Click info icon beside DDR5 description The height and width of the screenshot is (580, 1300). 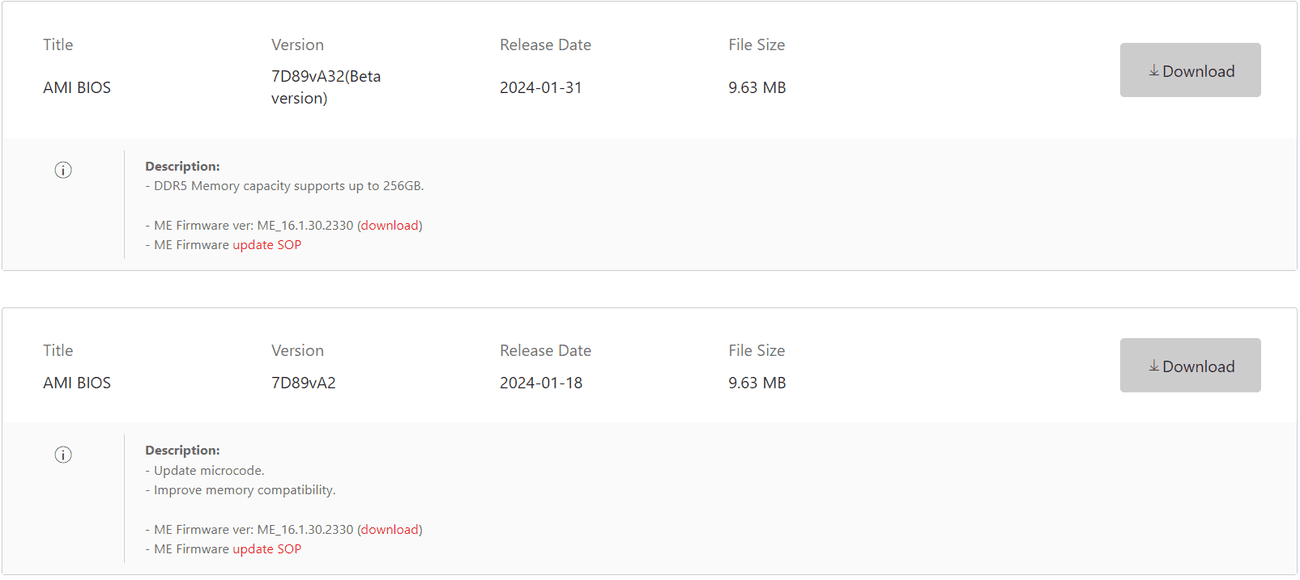[x=63, y=170]
